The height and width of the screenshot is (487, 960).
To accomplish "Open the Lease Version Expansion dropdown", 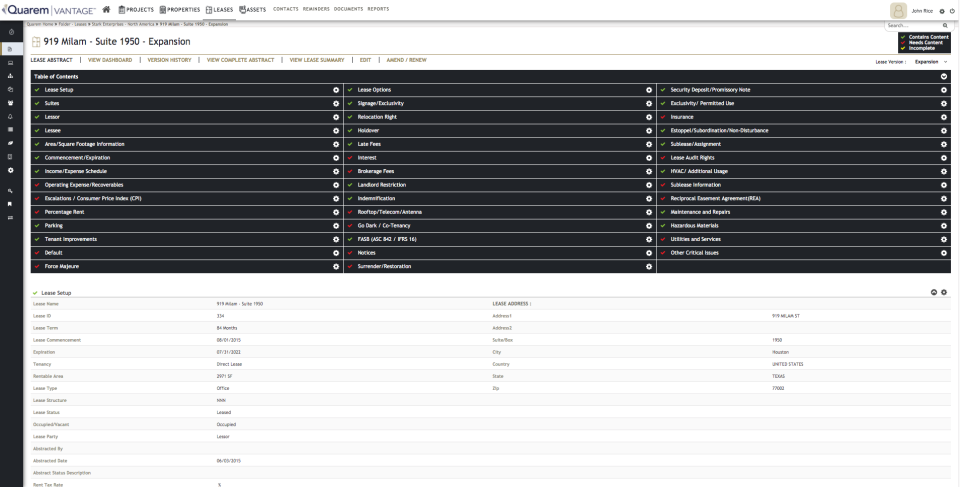I will tap(931, 62).
